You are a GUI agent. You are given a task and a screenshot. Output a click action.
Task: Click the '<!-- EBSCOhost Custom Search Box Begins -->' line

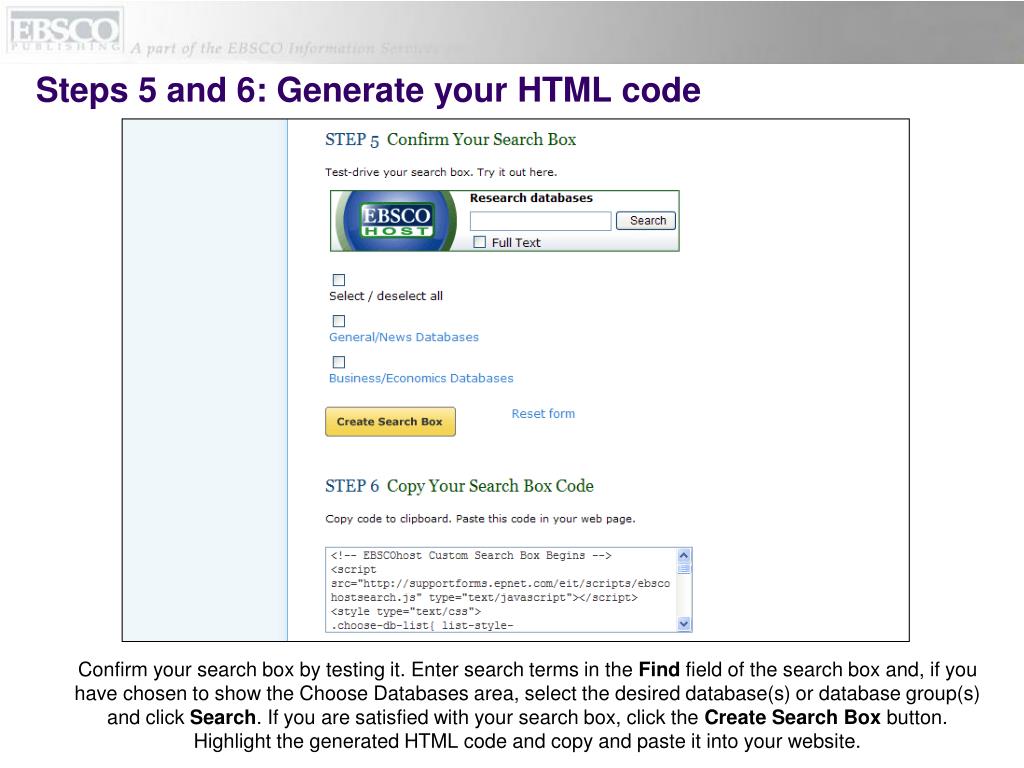(x=471, y=556)
